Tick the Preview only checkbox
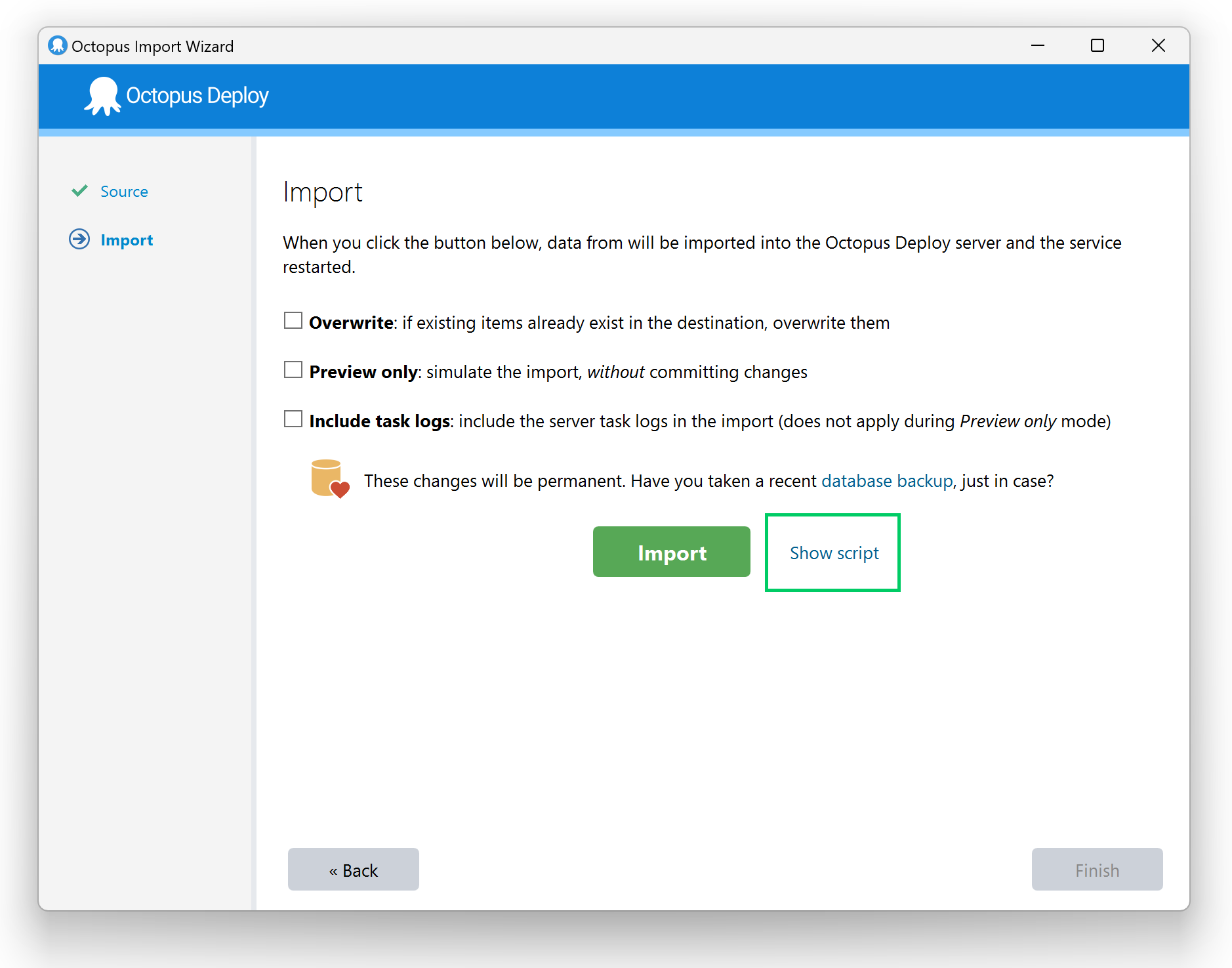 (293, 370)
